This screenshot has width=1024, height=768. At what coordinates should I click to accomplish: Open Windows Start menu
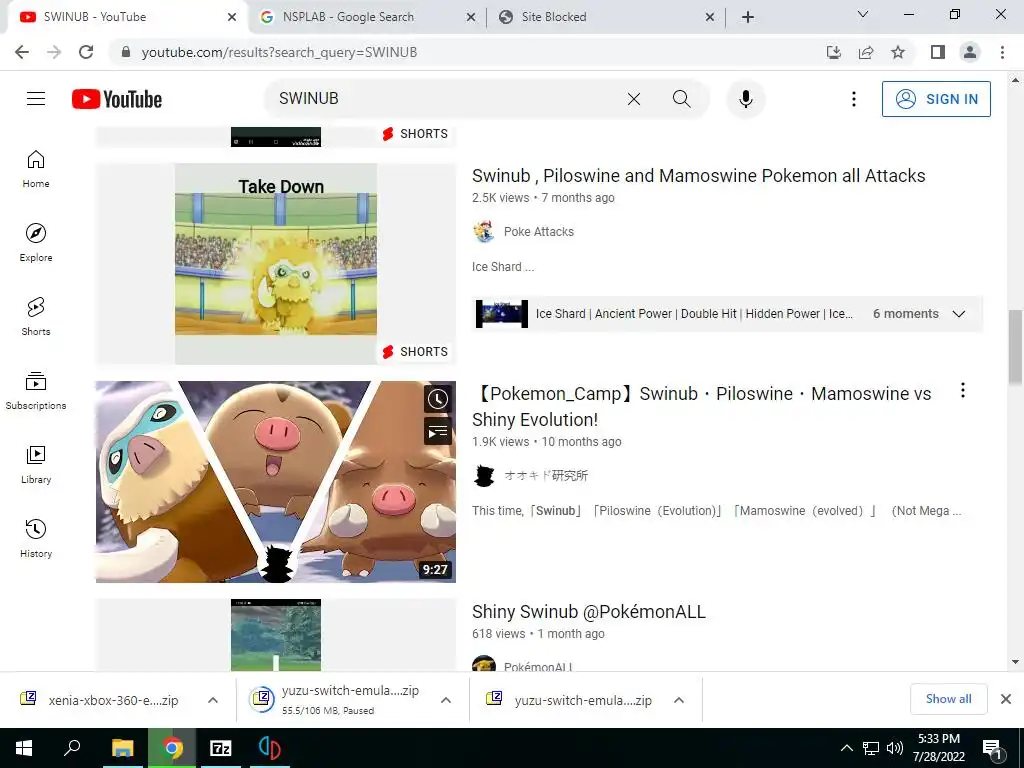24,748
